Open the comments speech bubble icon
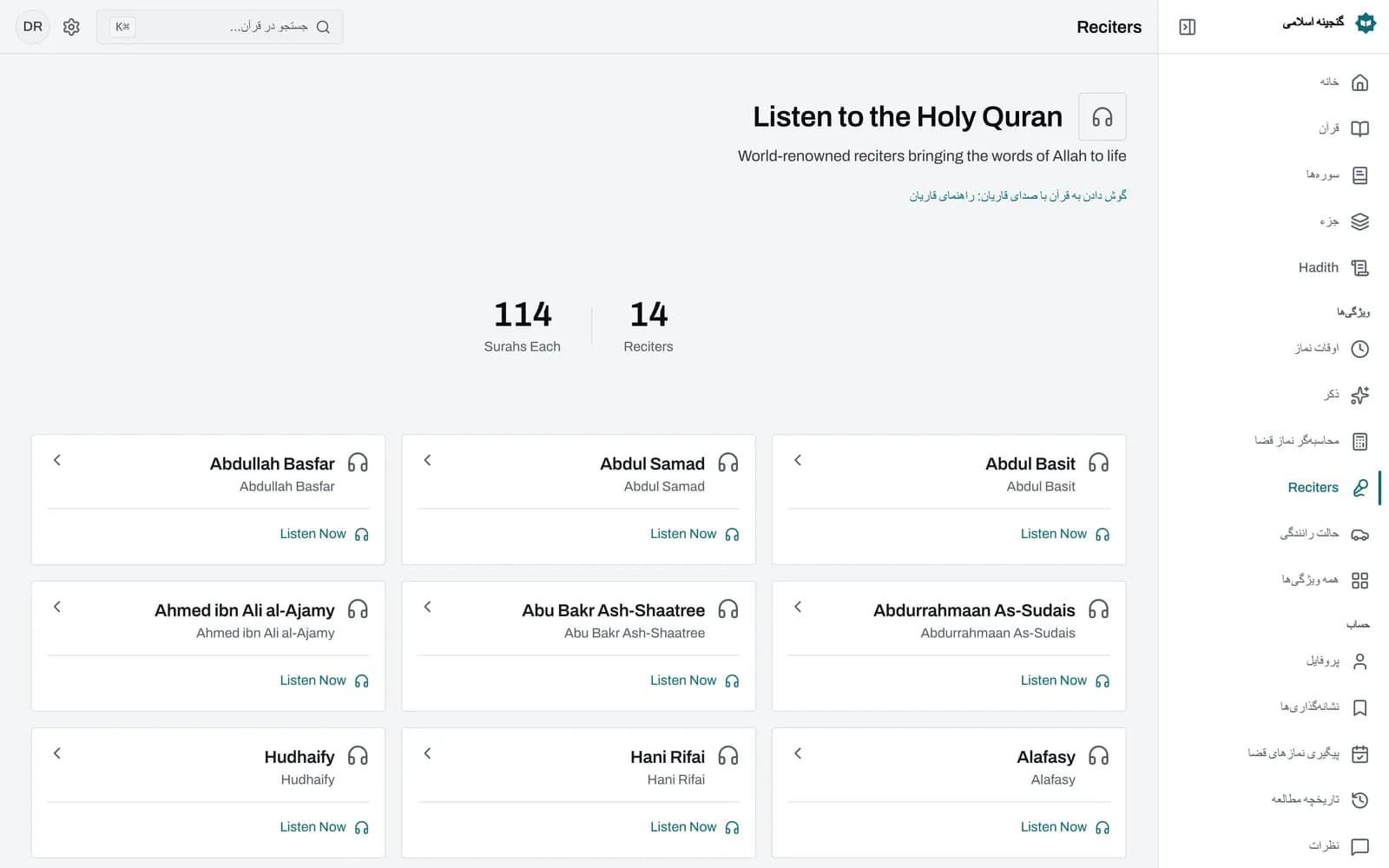Image resolution: width=1389 pixels, height=868 pixels. click(1359, 846)
